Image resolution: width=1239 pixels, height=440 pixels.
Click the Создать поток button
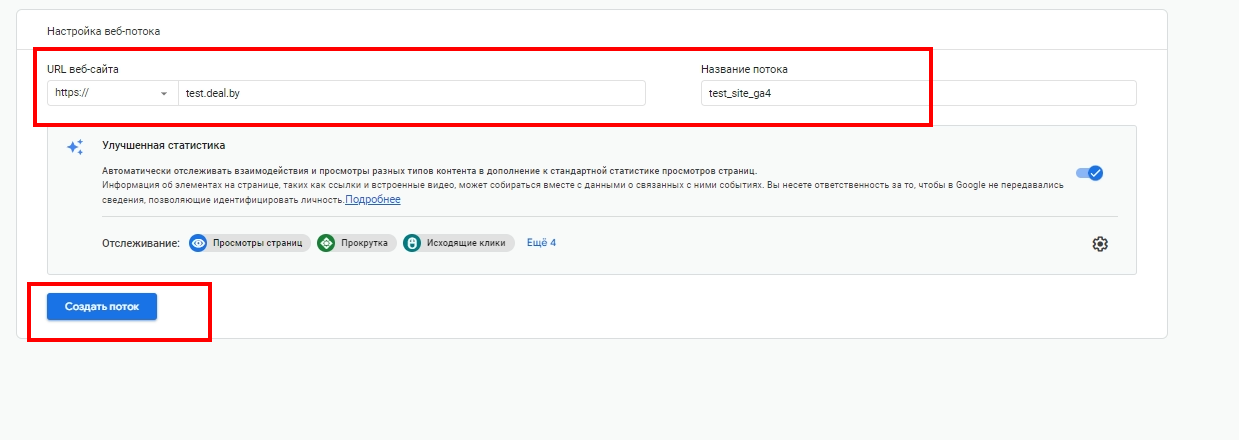pos(102,306)
